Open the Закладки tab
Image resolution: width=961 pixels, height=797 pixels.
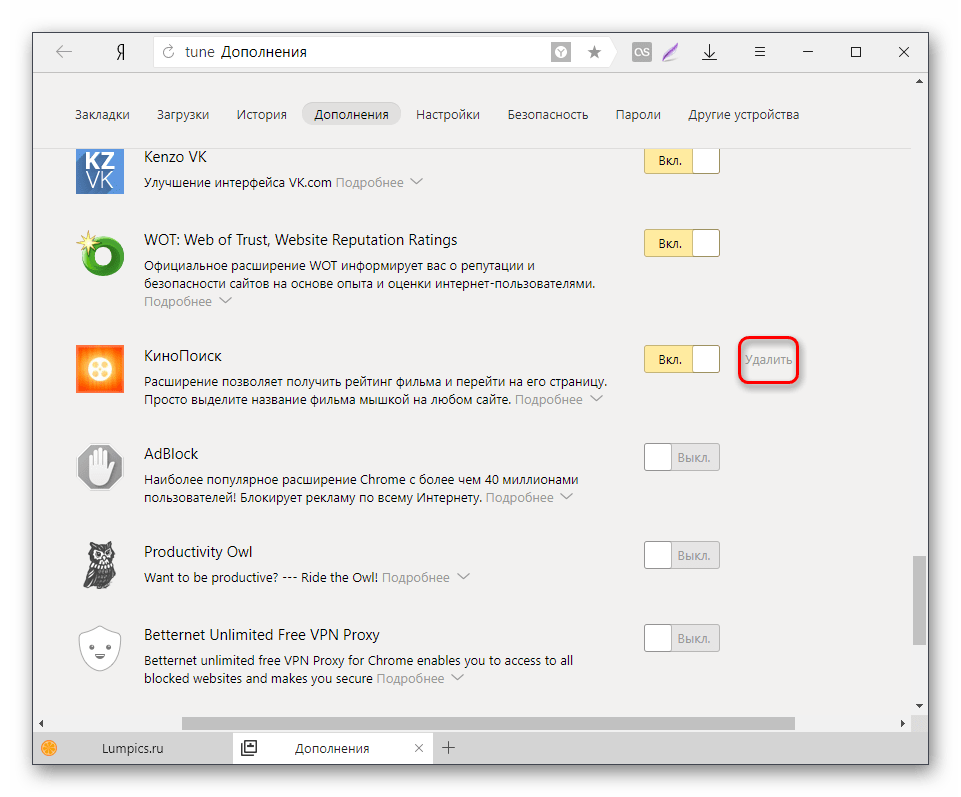(102, 115)
